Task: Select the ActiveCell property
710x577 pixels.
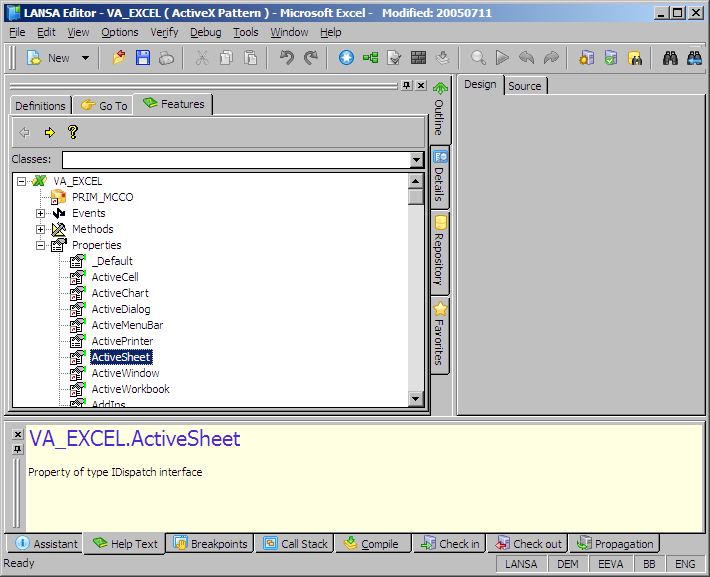Action: click(115, 277)
